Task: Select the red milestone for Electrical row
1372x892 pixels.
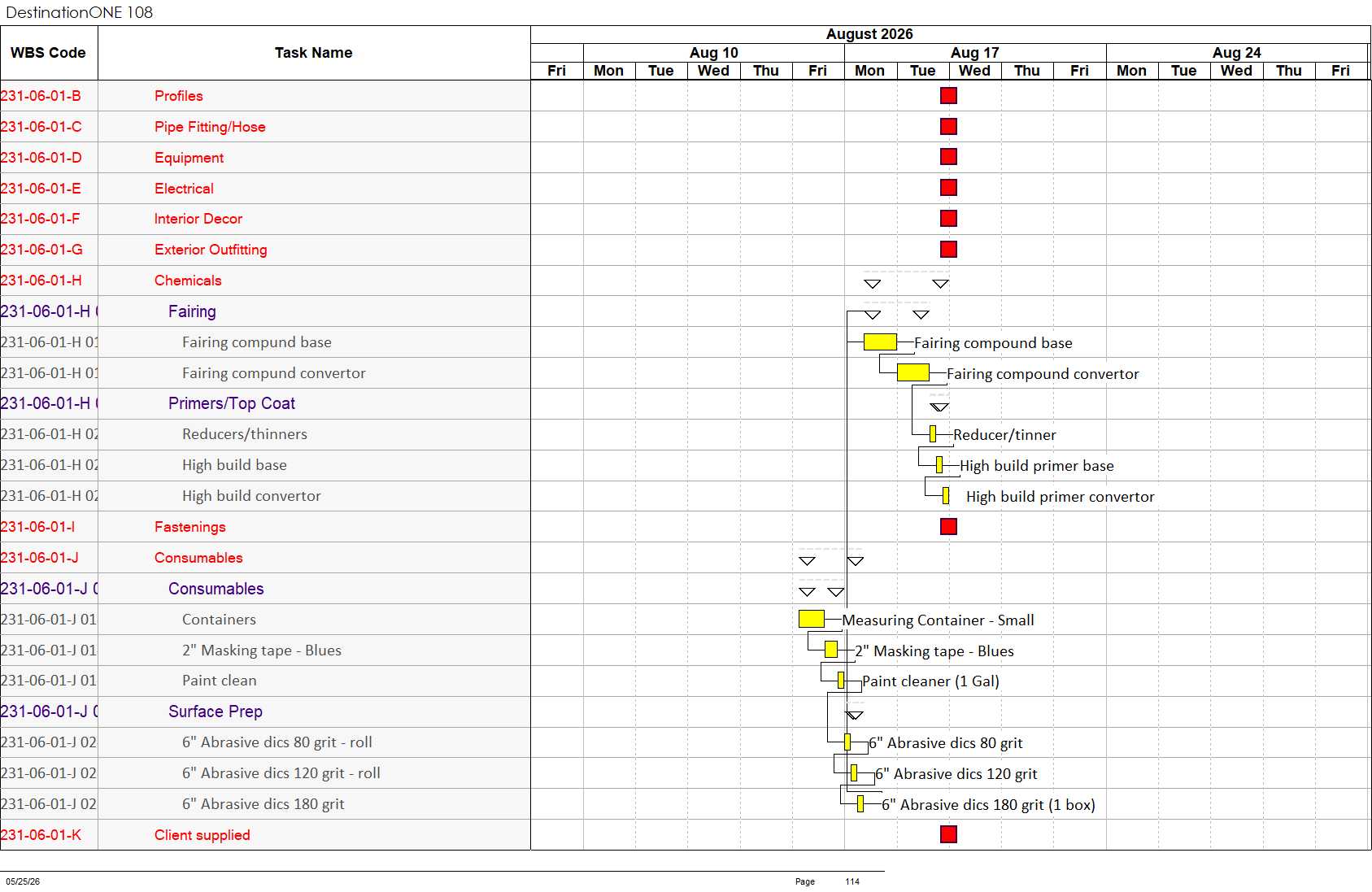Action: (x=948, y=188)
